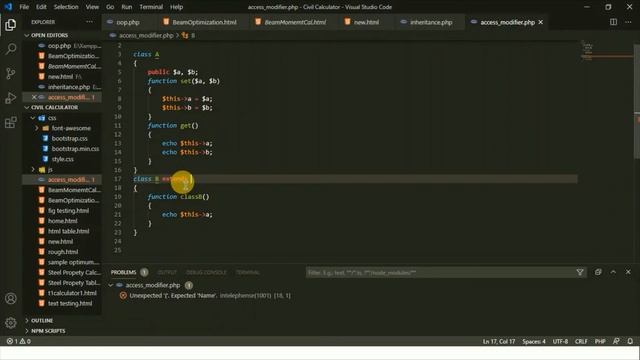Viewport: 640px width, 360px height.
Task: Open the Terminal menu
Action: [x=151, y=7]
